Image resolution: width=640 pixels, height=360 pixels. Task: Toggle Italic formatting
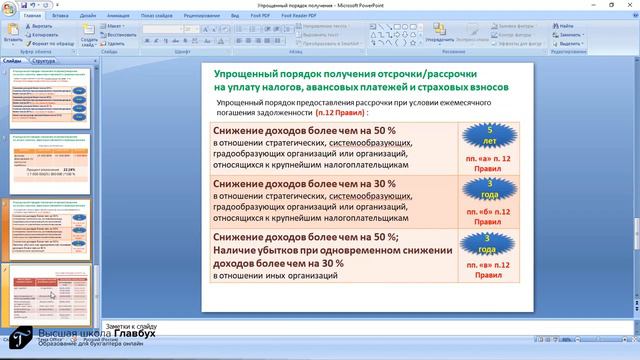click(156, 41)
